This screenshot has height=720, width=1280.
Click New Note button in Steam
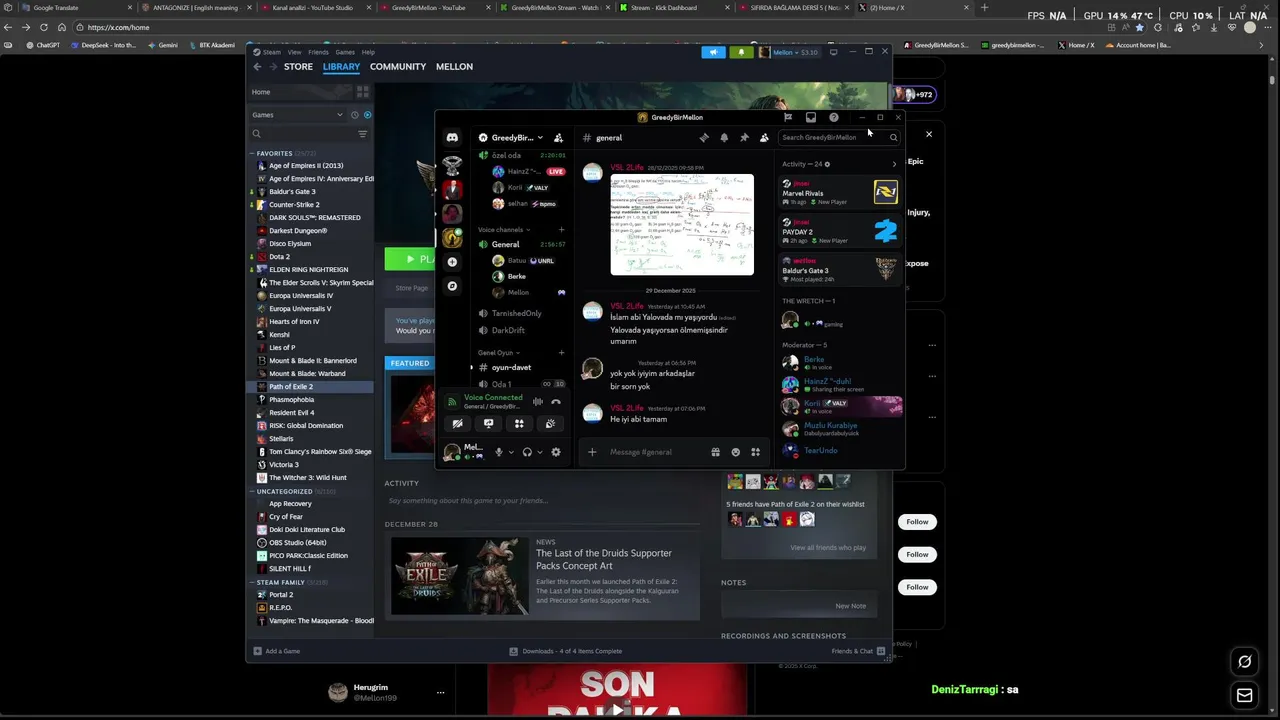click(851, 606)
